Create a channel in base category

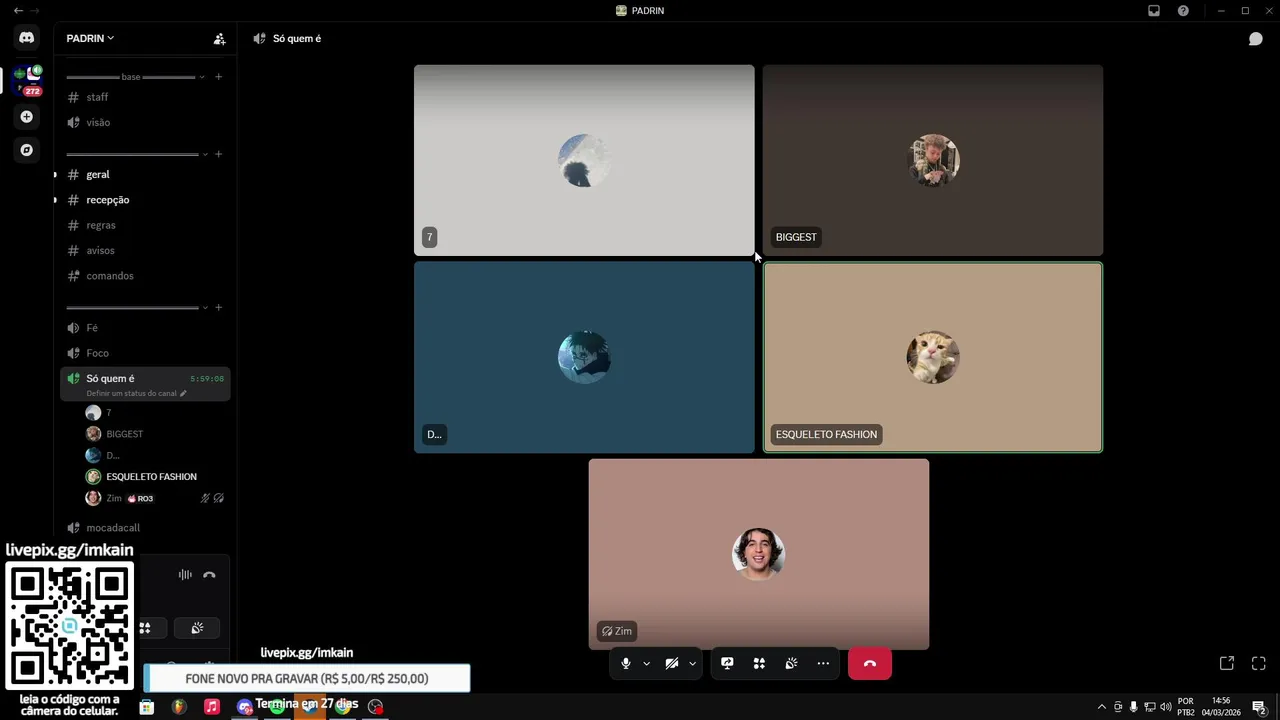[219, 77]
